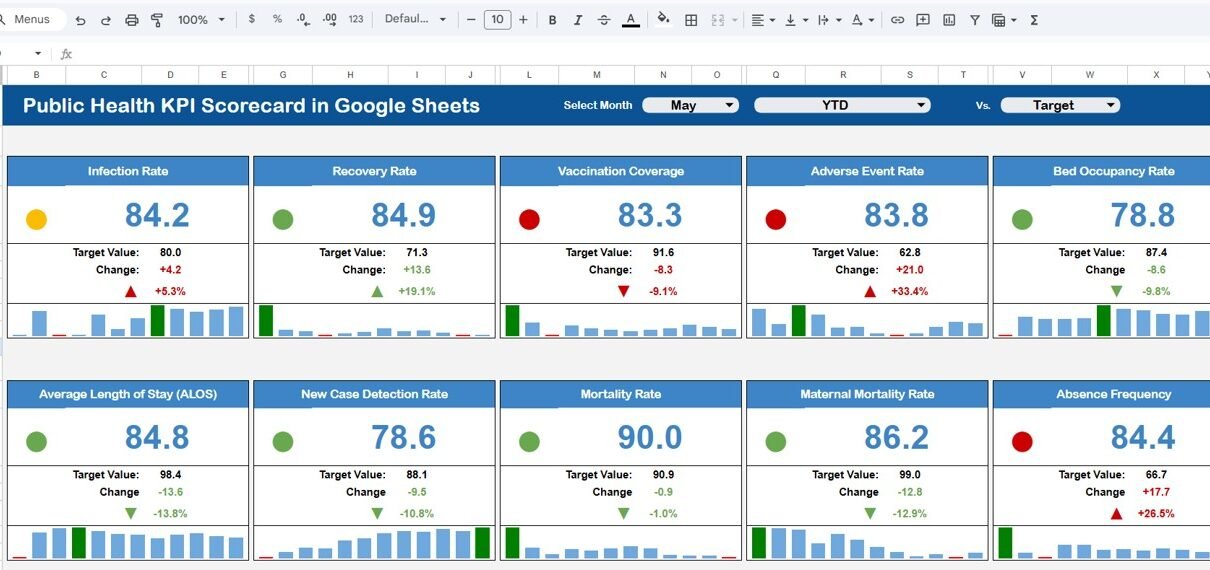1210x570 pixels.
Task: Print the spreadsheet with the printer icon
Action: click(x=132, y=20)
